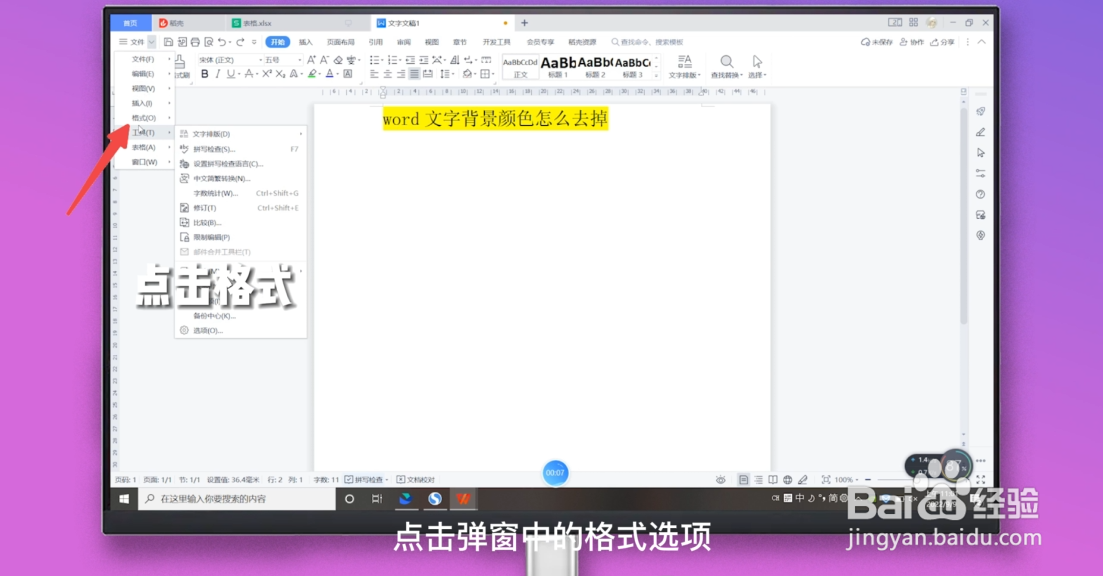Click the help icon in right sidebar

pos(981,194)
